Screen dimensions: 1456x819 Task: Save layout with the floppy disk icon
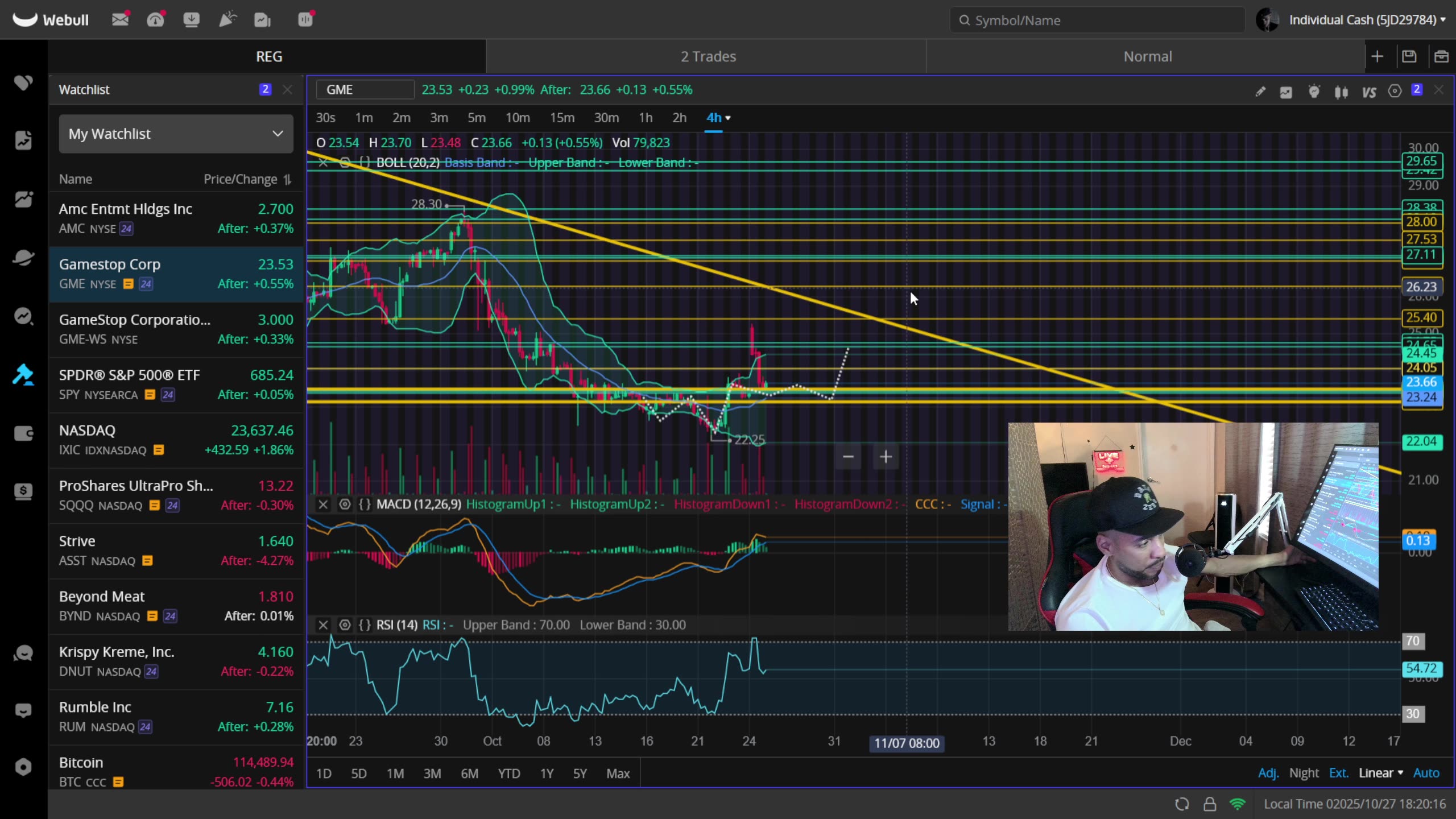click(1409, 56)
